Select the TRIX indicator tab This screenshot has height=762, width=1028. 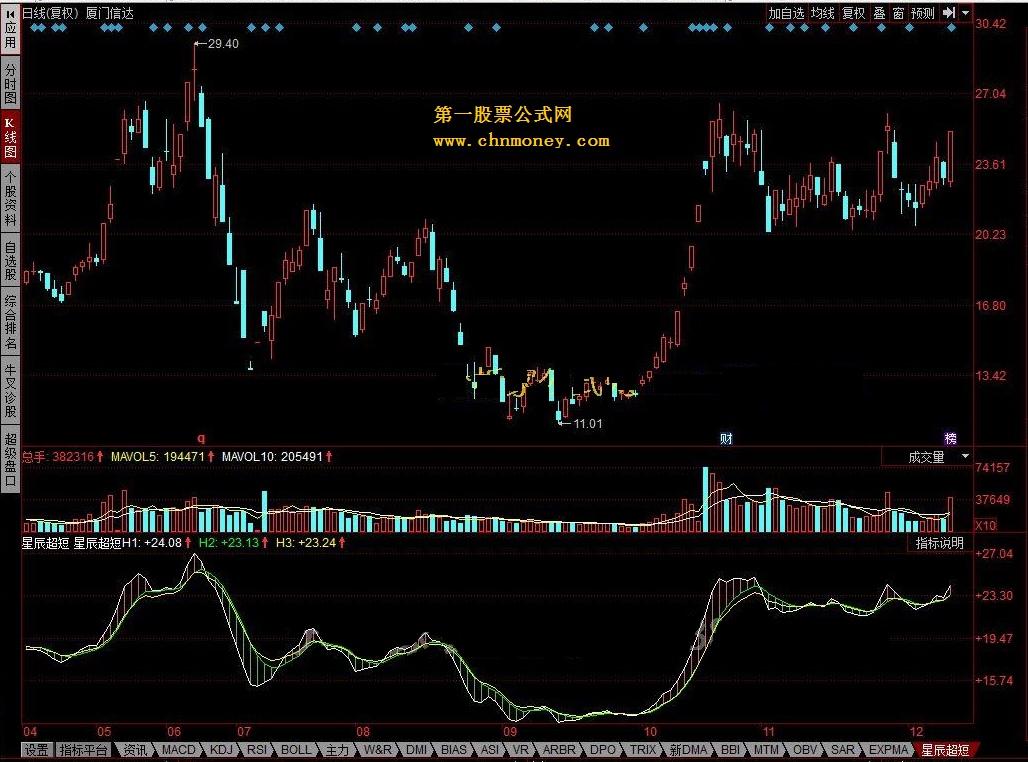642,750
